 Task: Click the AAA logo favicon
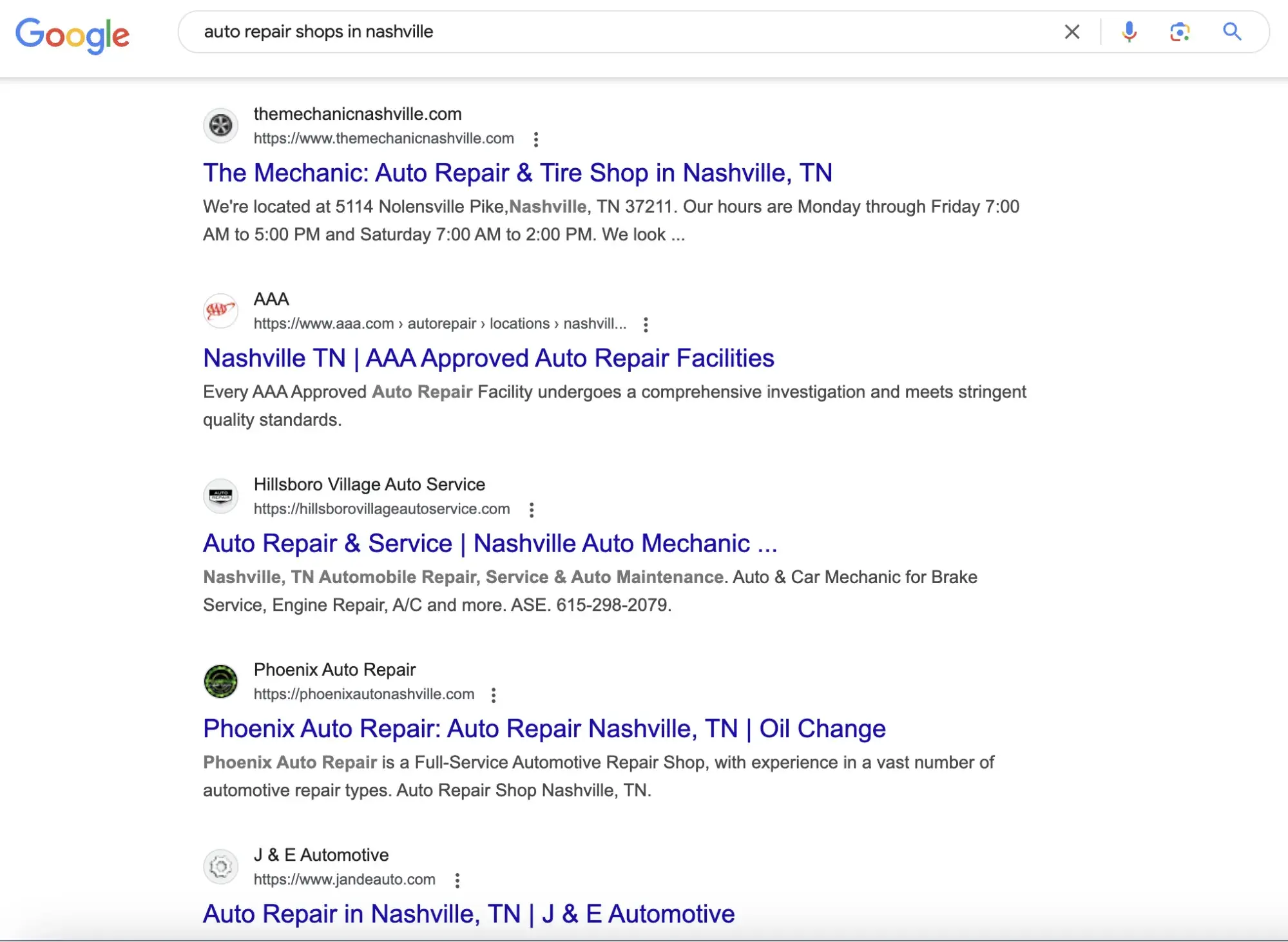tap(220, 311)
